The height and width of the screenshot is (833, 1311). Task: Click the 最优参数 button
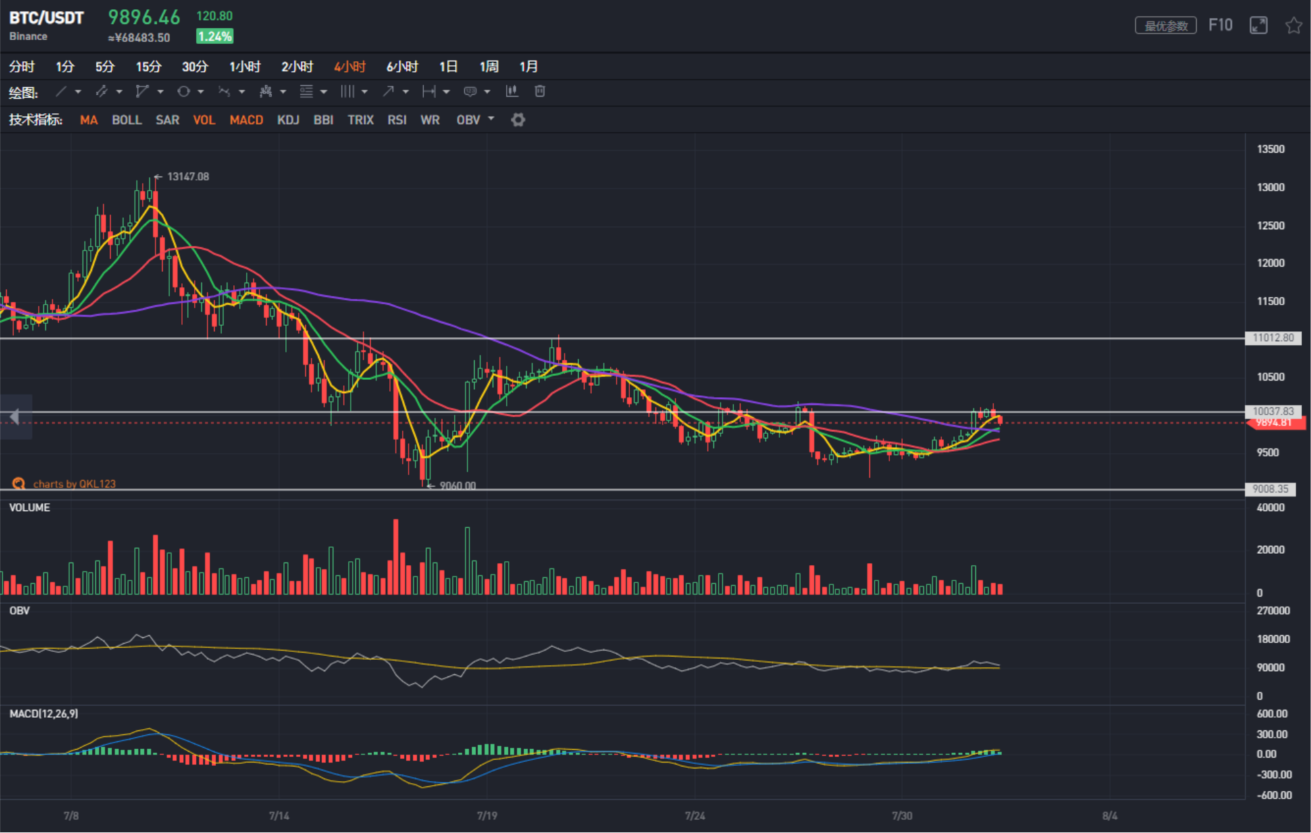click(1166, 26)
